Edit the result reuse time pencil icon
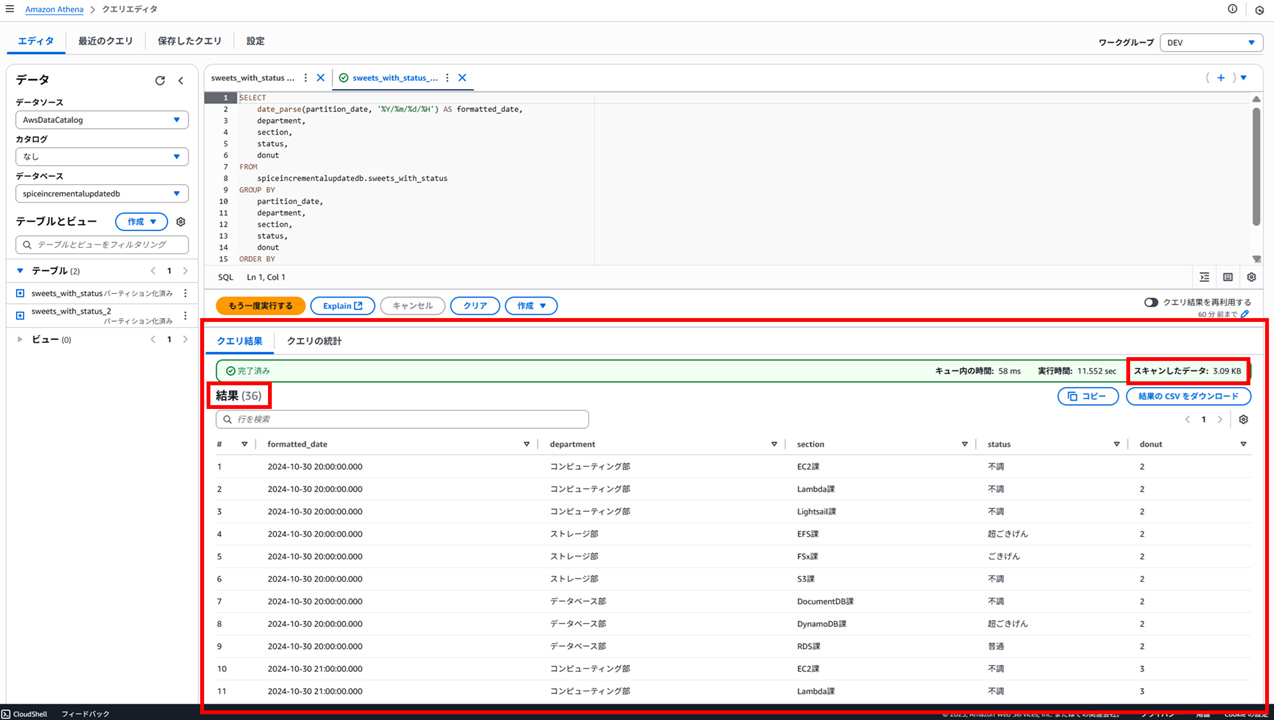1274x720 pixels. (1245, 314)
